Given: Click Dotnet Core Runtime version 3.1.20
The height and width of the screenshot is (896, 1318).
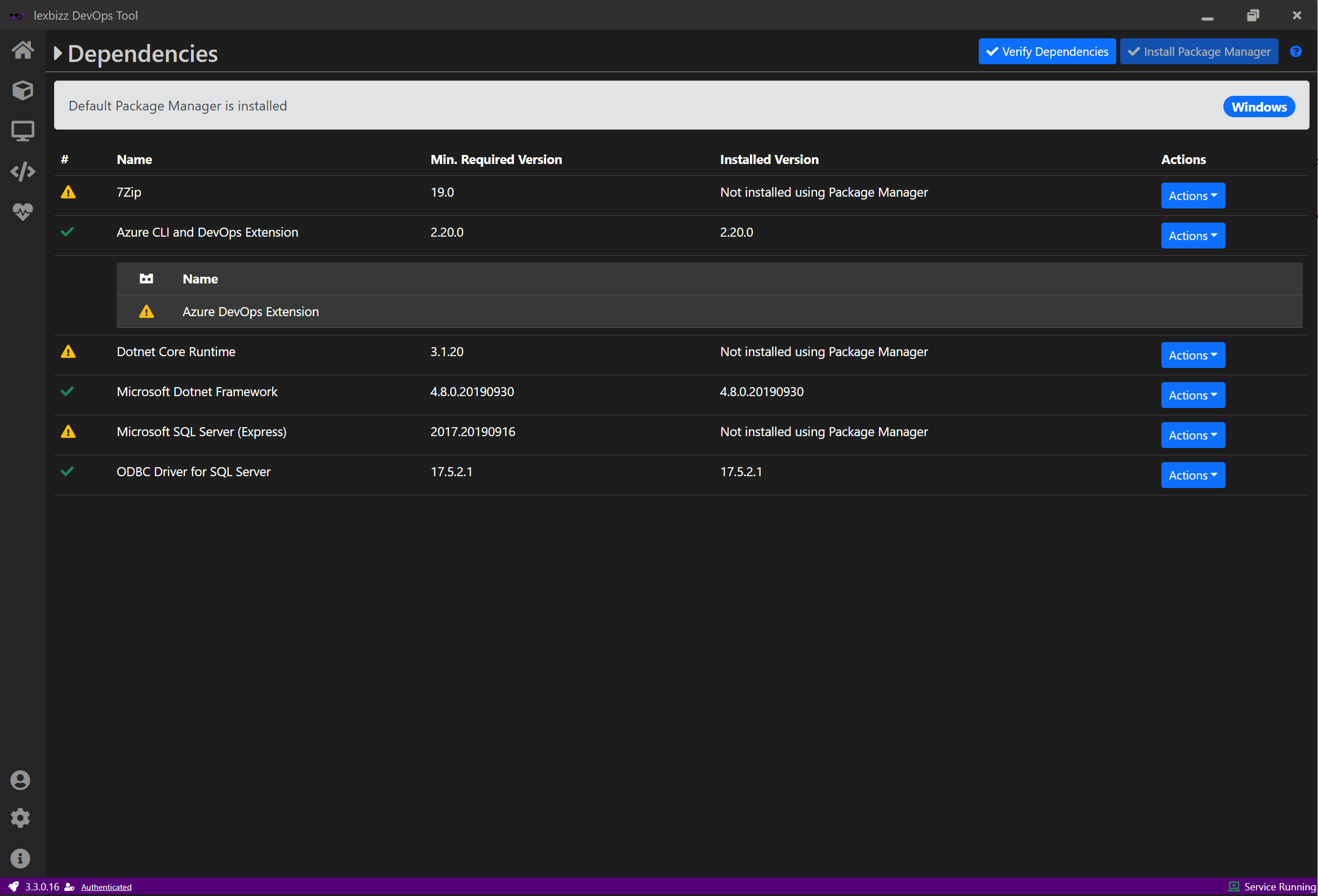Looking at the screenshot, I should (447, 352).
